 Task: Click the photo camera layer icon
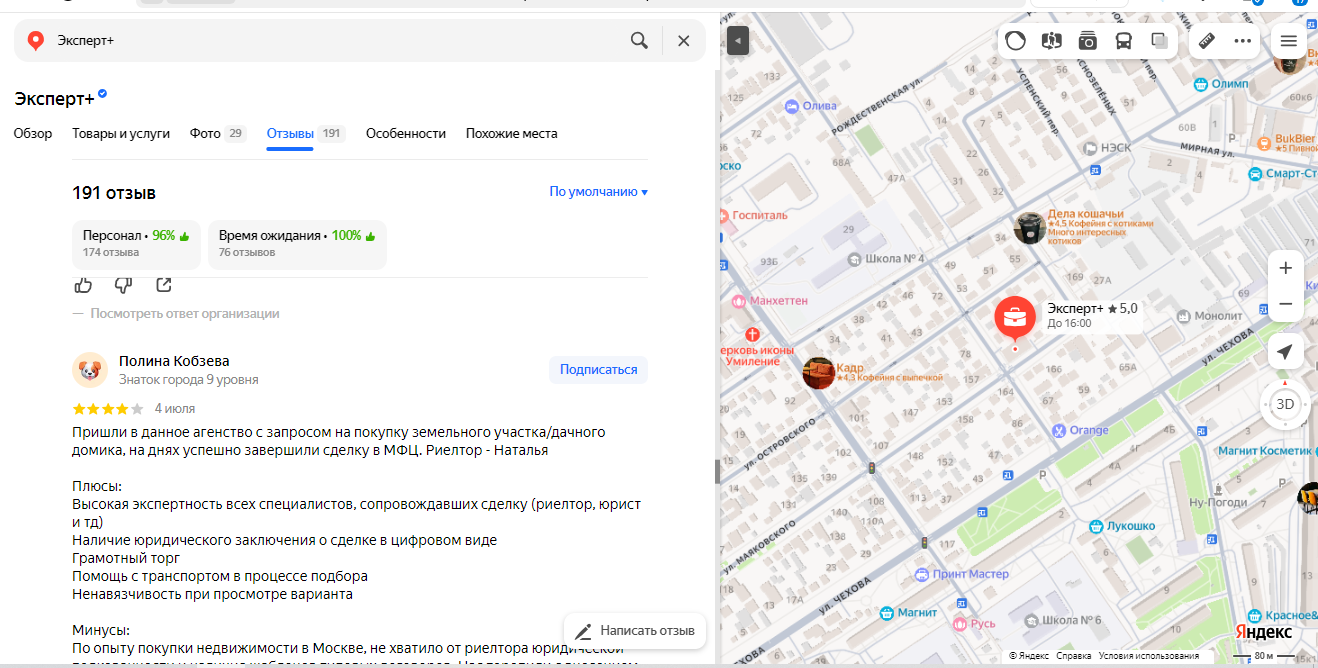pos(1087,41)
